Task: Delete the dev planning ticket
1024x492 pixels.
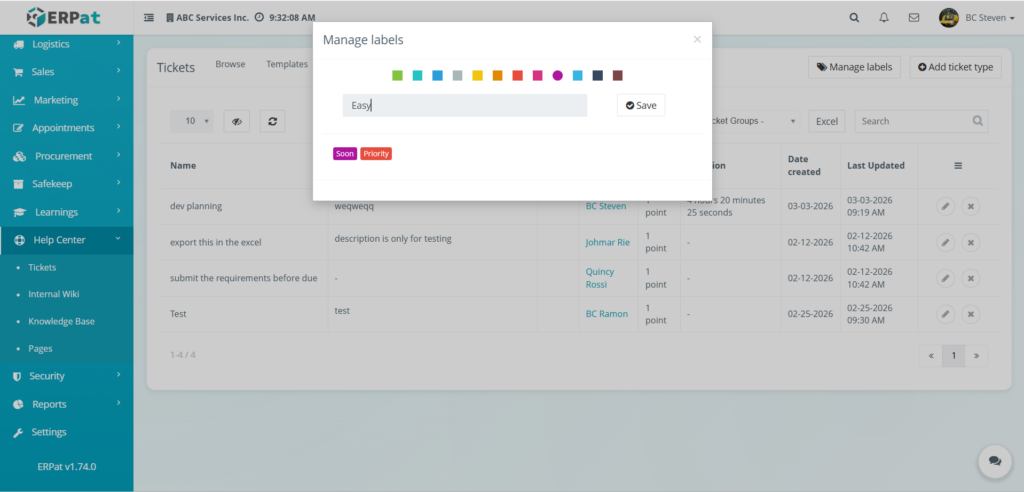Action: coord(970,206)
